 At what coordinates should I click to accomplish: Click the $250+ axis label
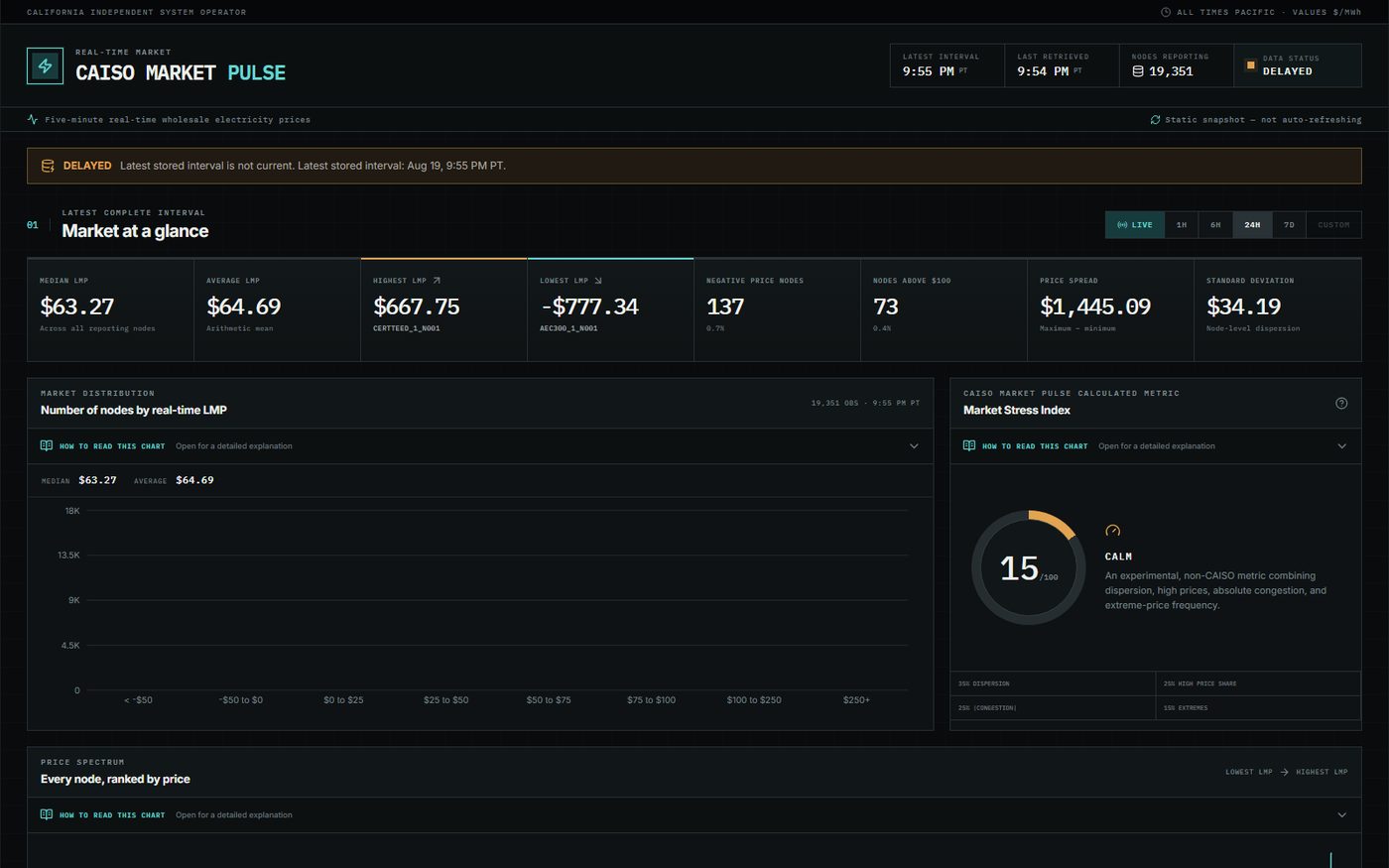tap(856, 700)
